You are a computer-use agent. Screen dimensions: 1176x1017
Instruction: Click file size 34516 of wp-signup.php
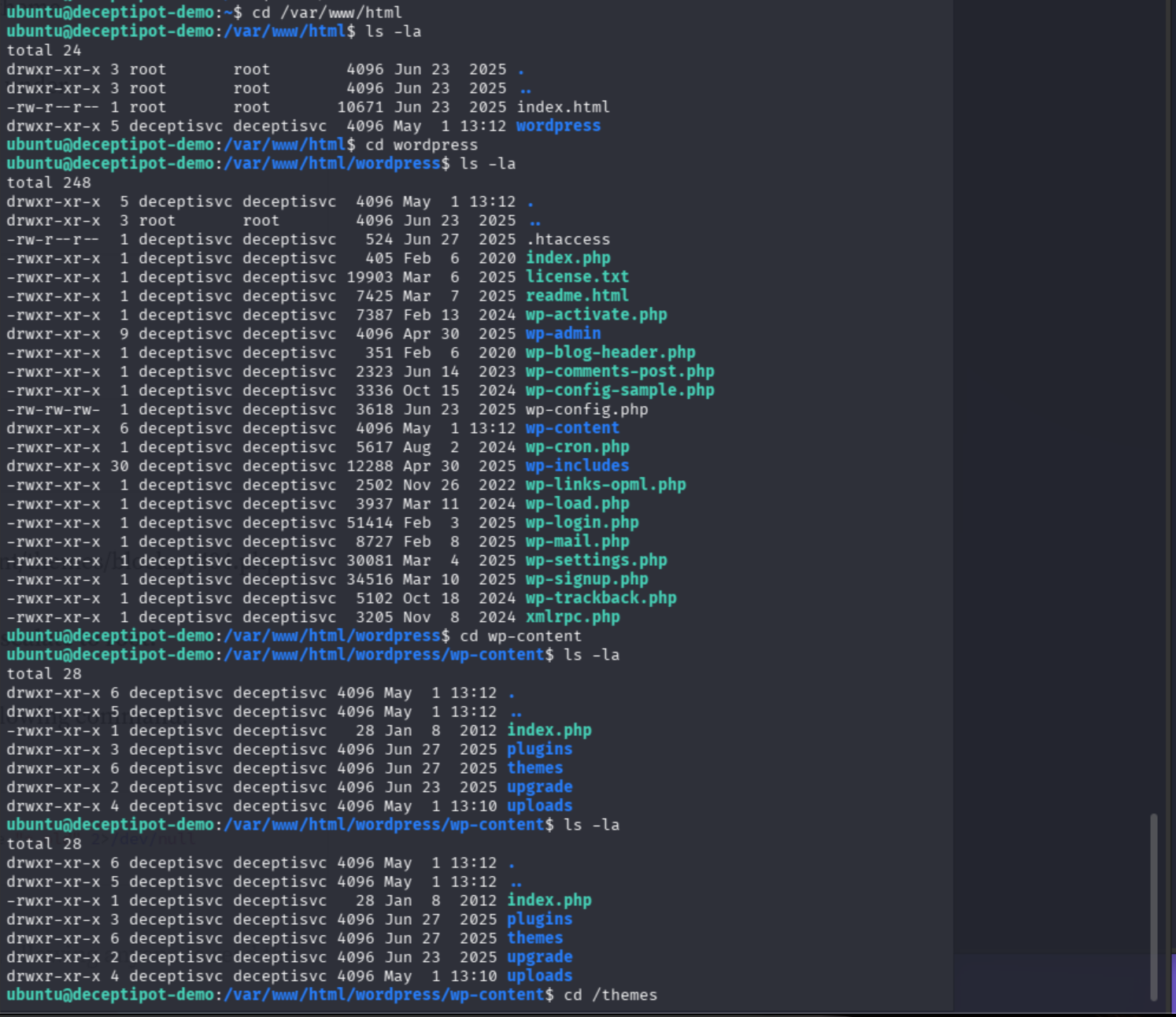(370, 579)
